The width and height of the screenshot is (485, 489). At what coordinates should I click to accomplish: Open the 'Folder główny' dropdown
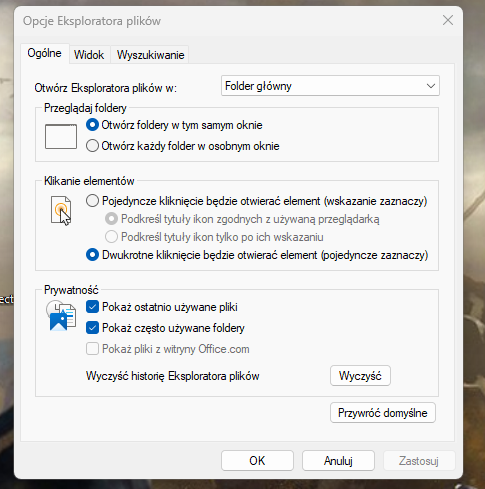pos(330,86)
